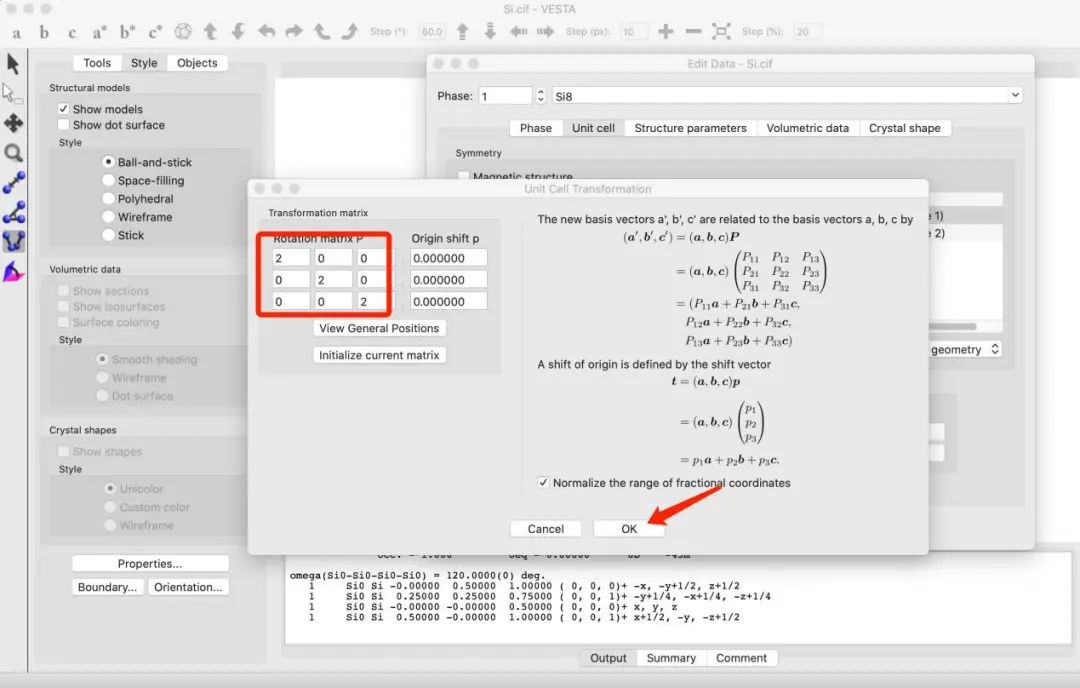Viewport: 1080px width, 688px height.
Task: Select the Rotate pointer tool in the sidebar
Action: pos(13,64)
